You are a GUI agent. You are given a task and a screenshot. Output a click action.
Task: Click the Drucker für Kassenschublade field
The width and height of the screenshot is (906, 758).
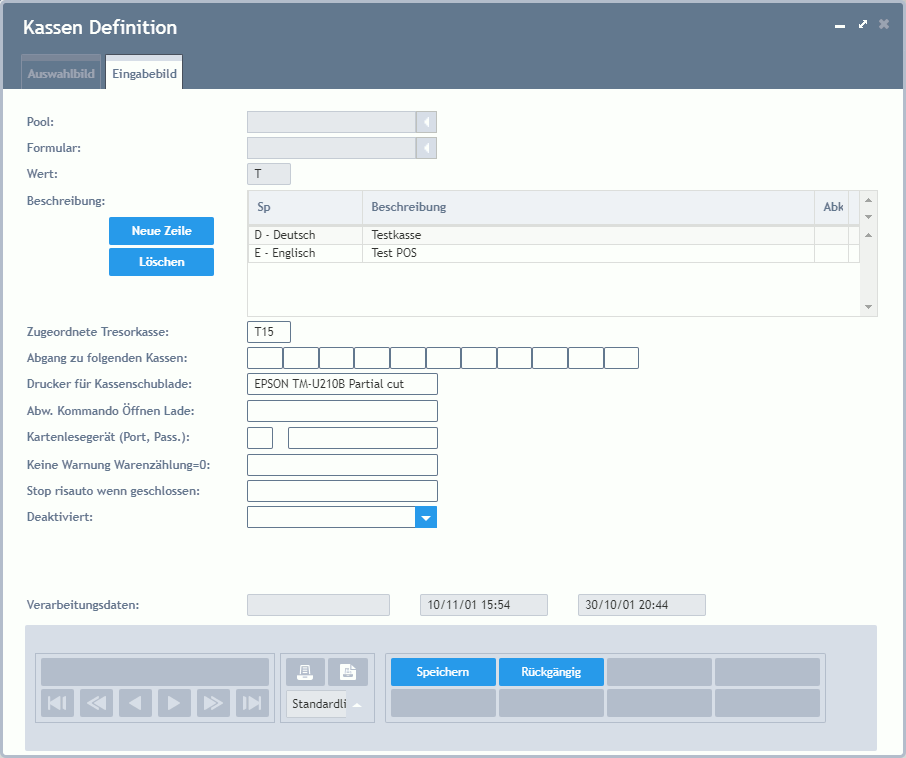(342, 384)
